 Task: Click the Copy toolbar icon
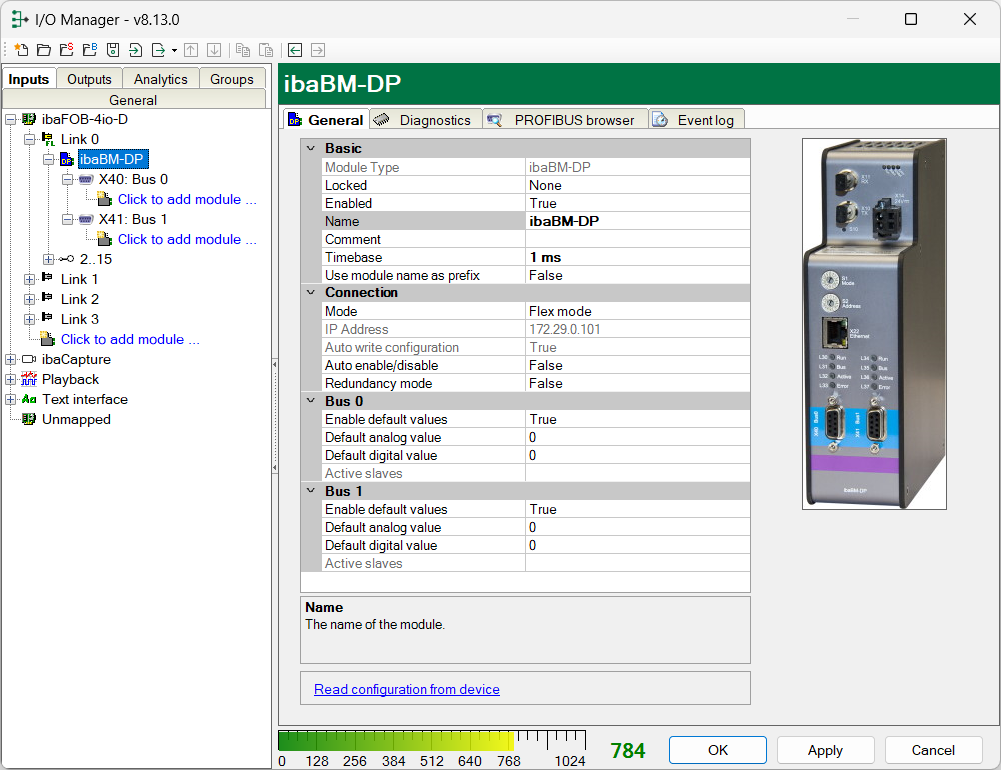click(x=243, y=50)
